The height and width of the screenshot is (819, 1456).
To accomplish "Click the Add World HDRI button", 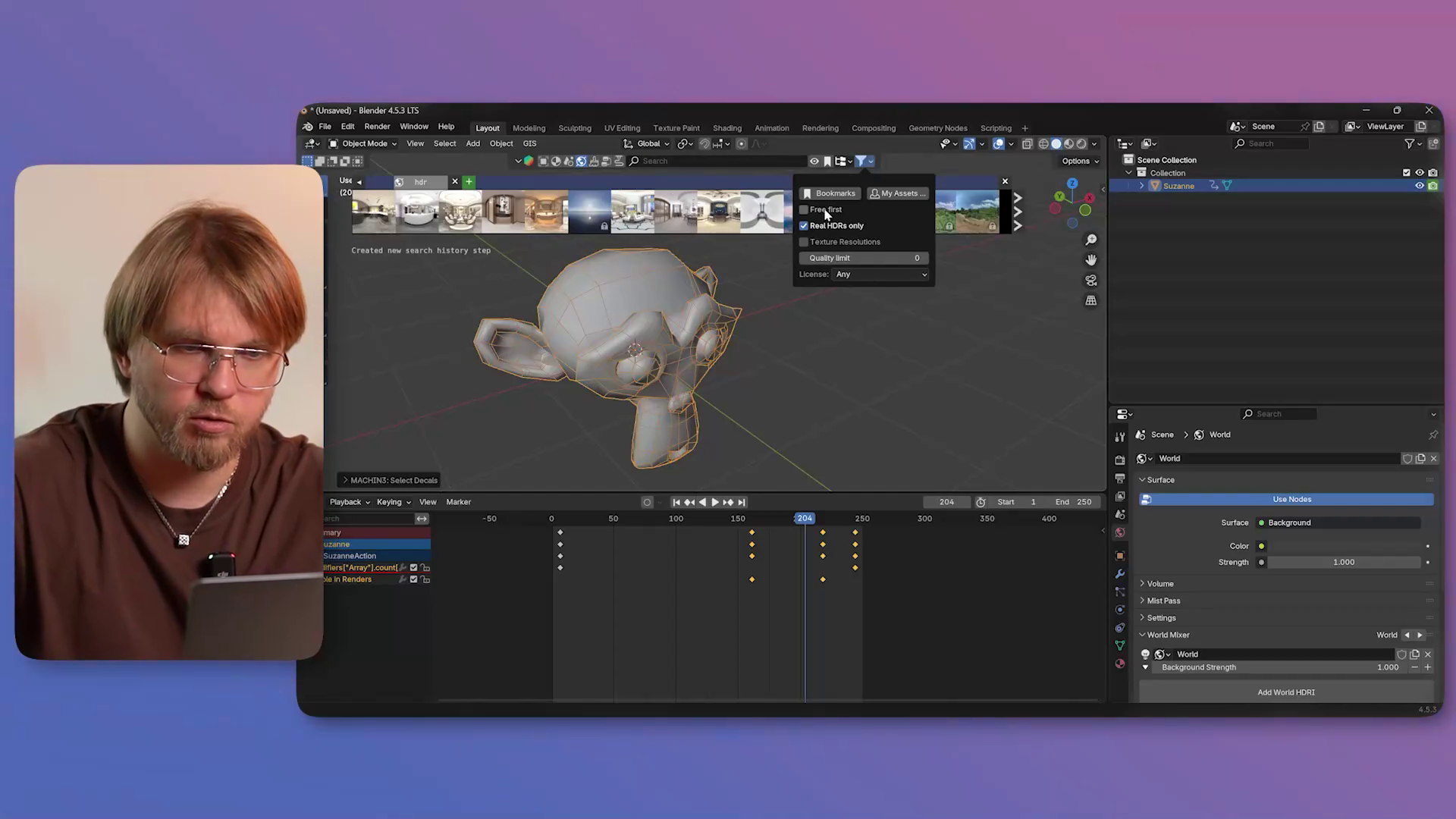I will click(x=1285, y=692).
